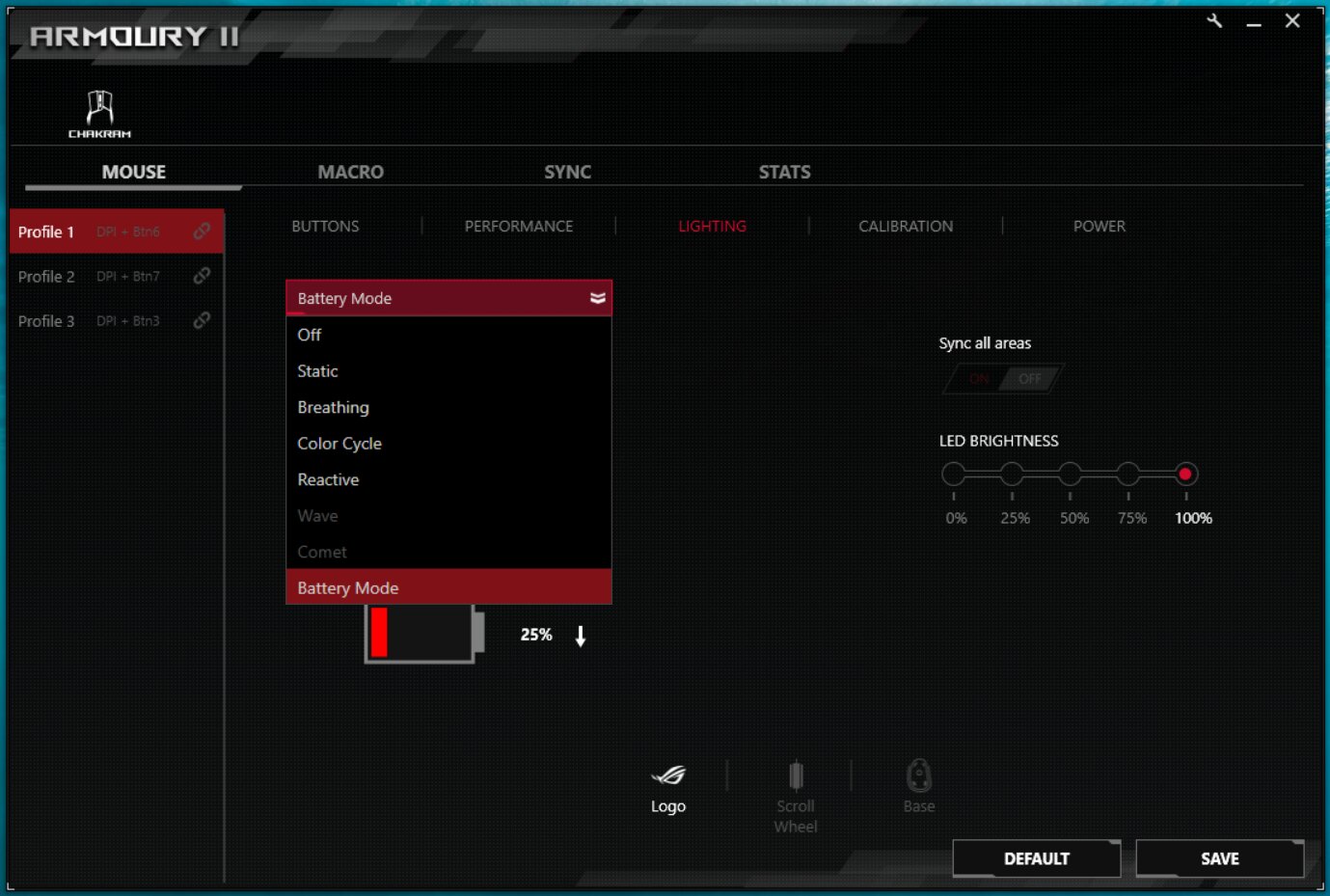Image resolution: width=1330 pixels, height=896 pixels.
Task: Select Profile 3
Action: pyautogui.click(x=116, y=320)
